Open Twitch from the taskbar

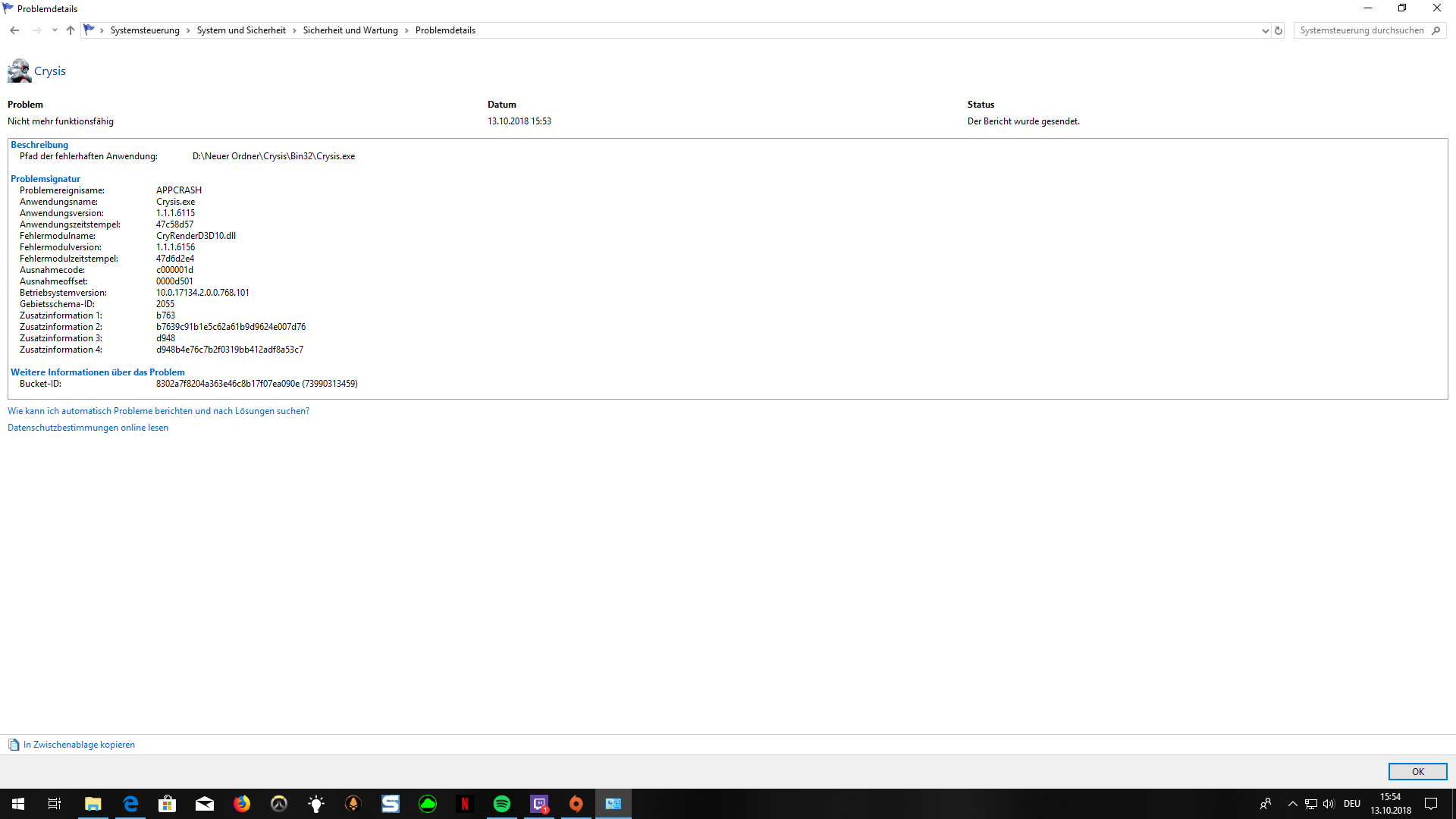539,804
